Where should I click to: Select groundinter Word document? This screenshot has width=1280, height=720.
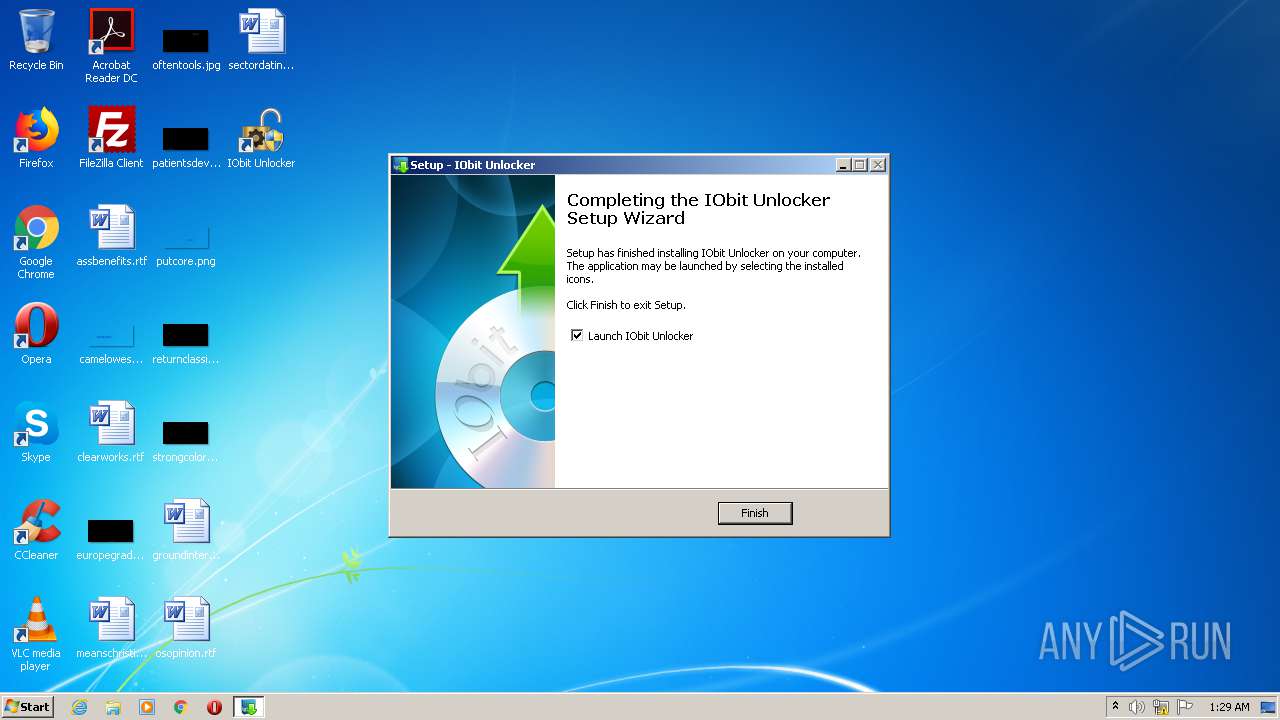186,530
